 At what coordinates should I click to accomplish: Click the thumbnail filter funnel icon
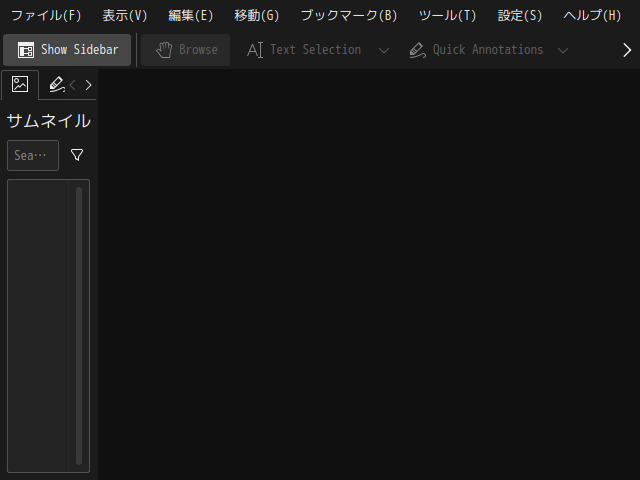point(77,155)
